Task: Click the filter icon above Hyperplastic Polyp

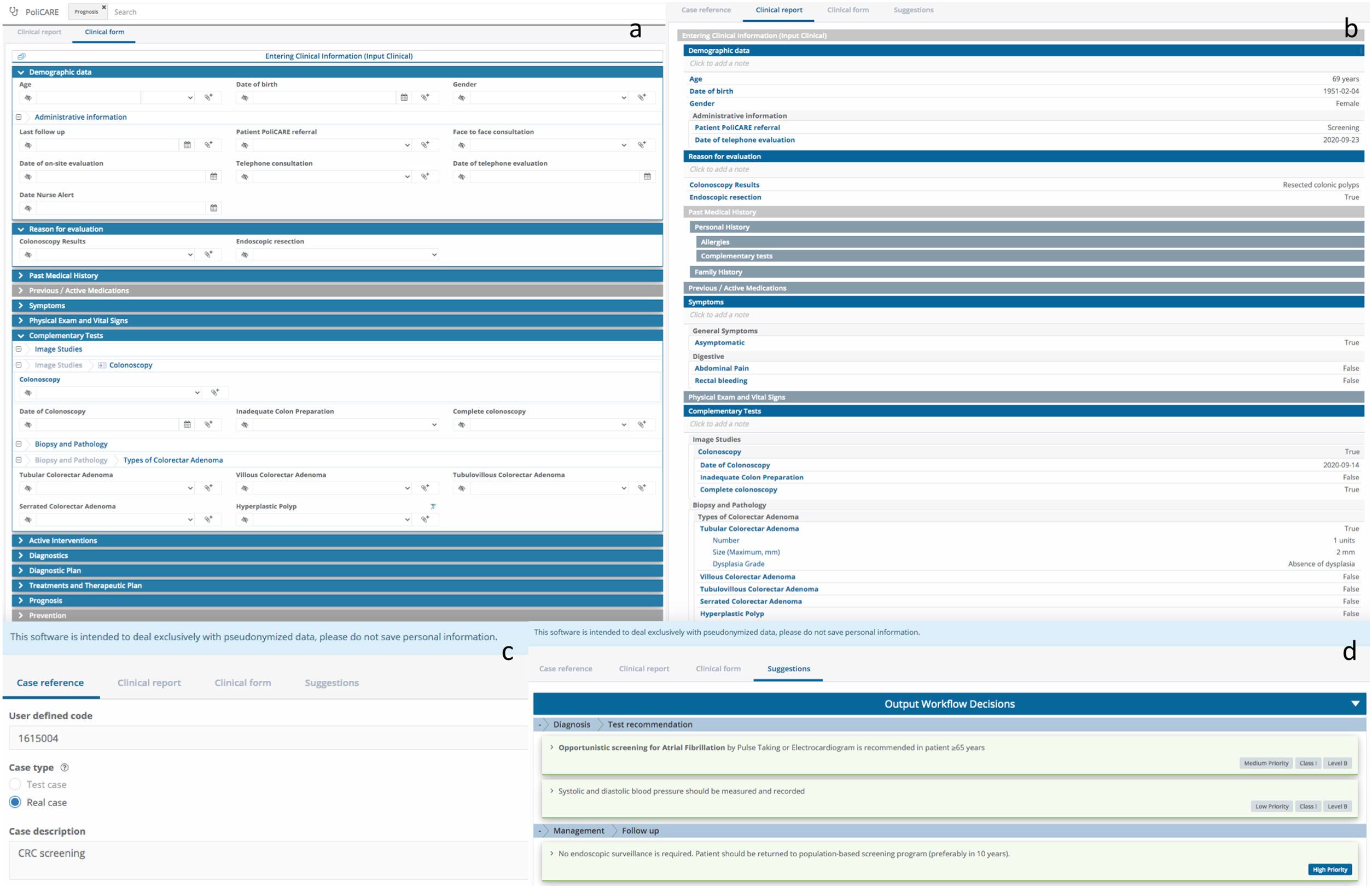Action: pyautogui.click(x=433, y=506)
